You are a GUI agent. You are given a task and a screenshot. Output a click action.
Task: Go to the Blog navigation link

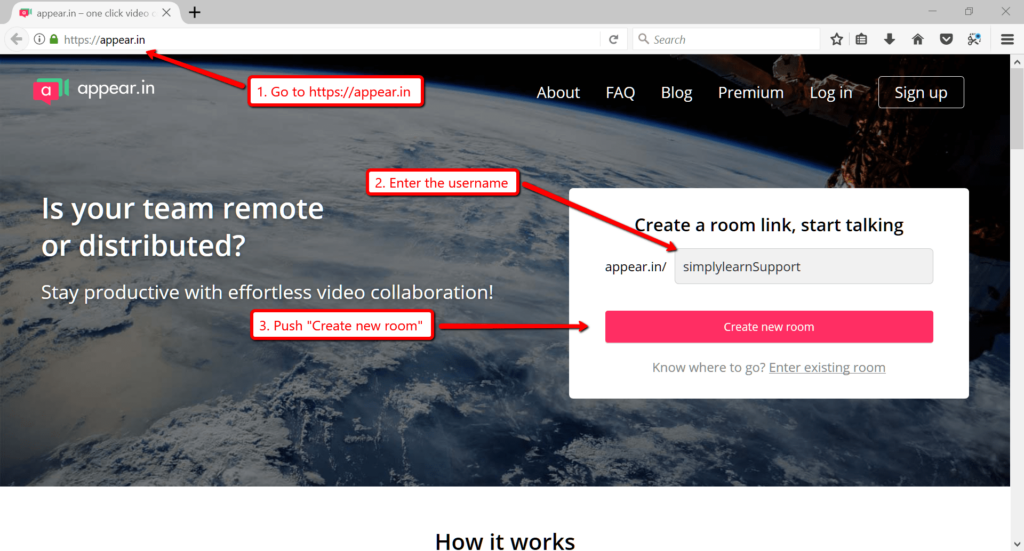[676, 92]
